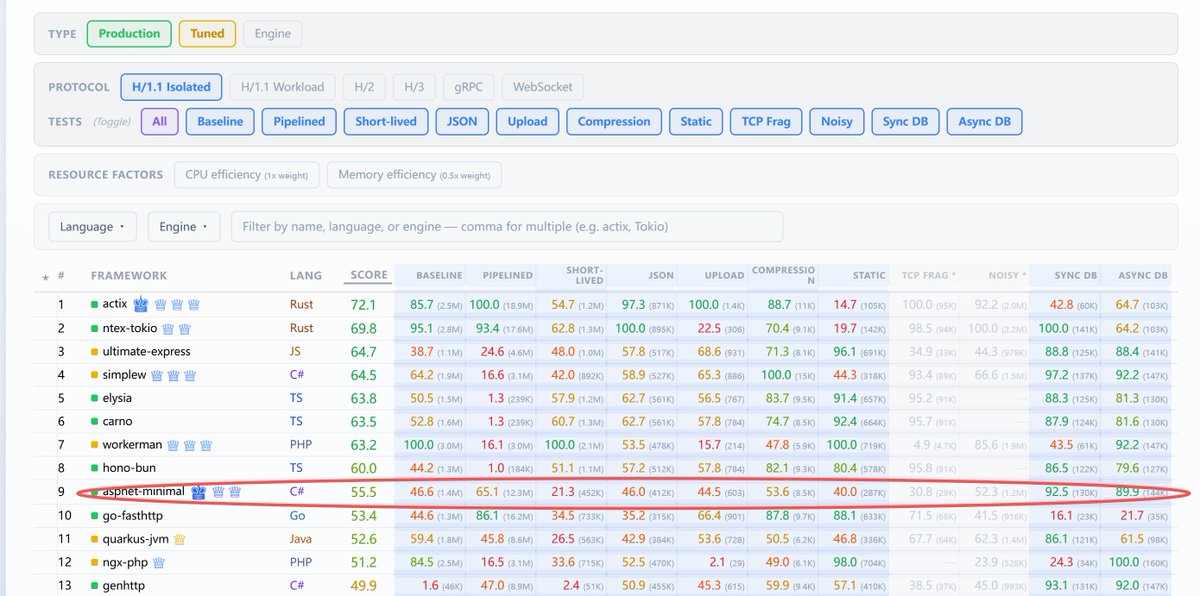Open the carno framework entry

117,421
